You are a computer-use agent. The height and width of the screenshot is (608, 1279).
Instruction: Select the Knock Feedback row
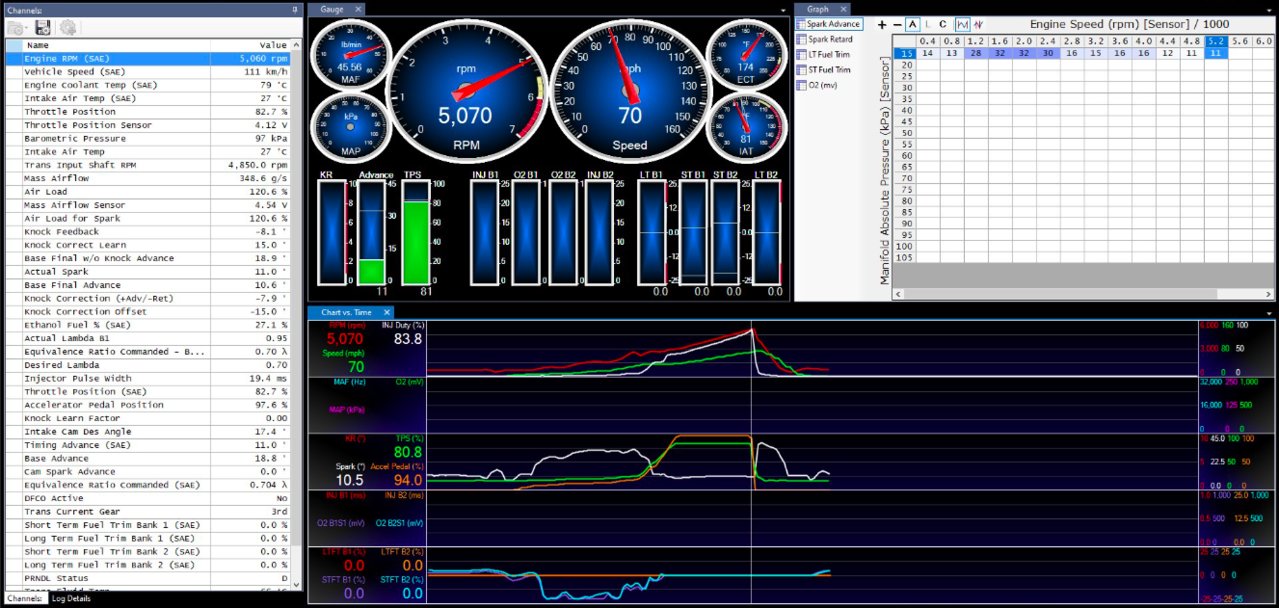pyautogui.click(x=148, y=232)
